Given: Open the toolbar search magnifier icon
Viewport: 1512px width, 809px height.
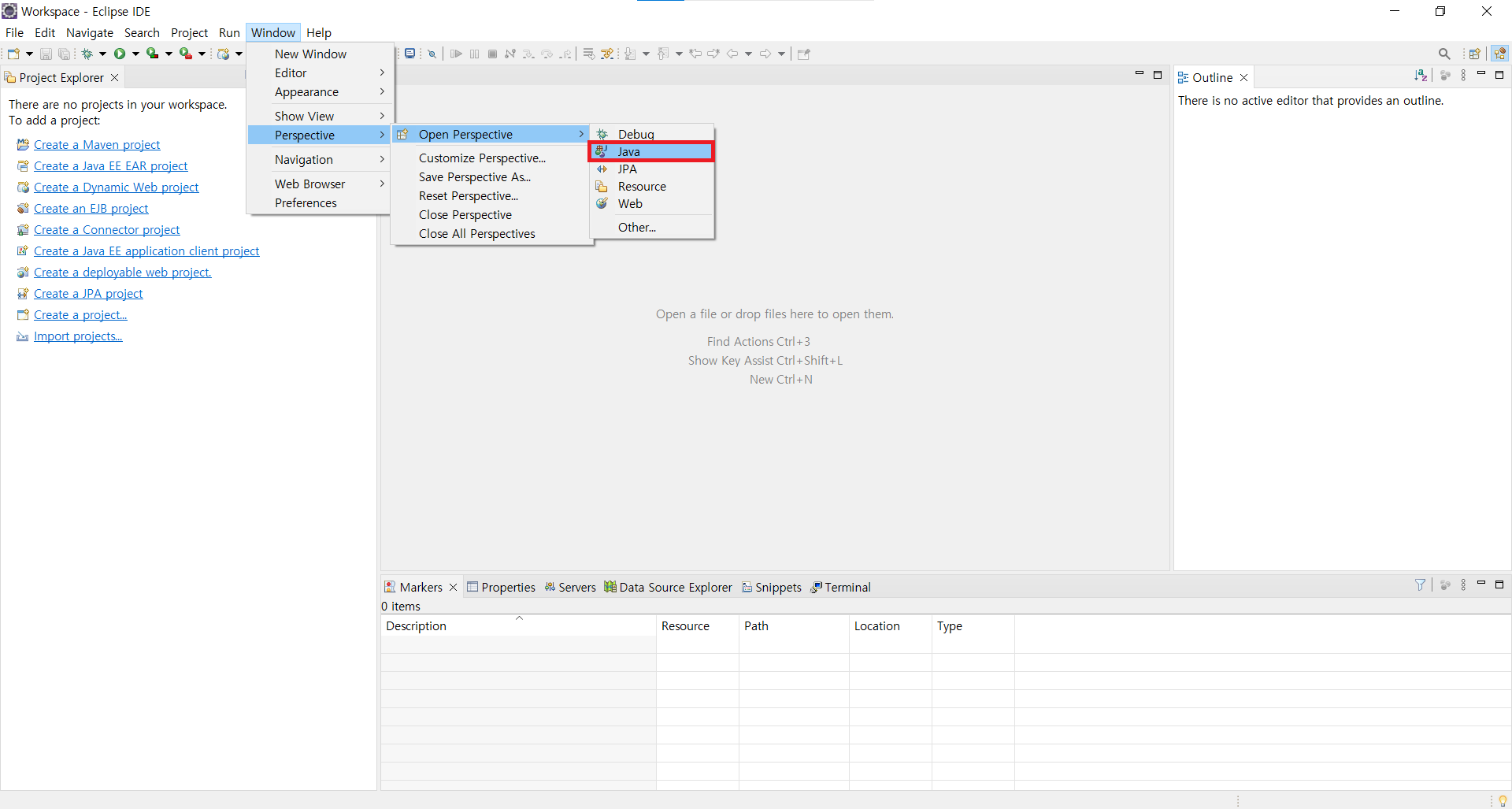Looking at the screenshot, I should [1444, 54].
